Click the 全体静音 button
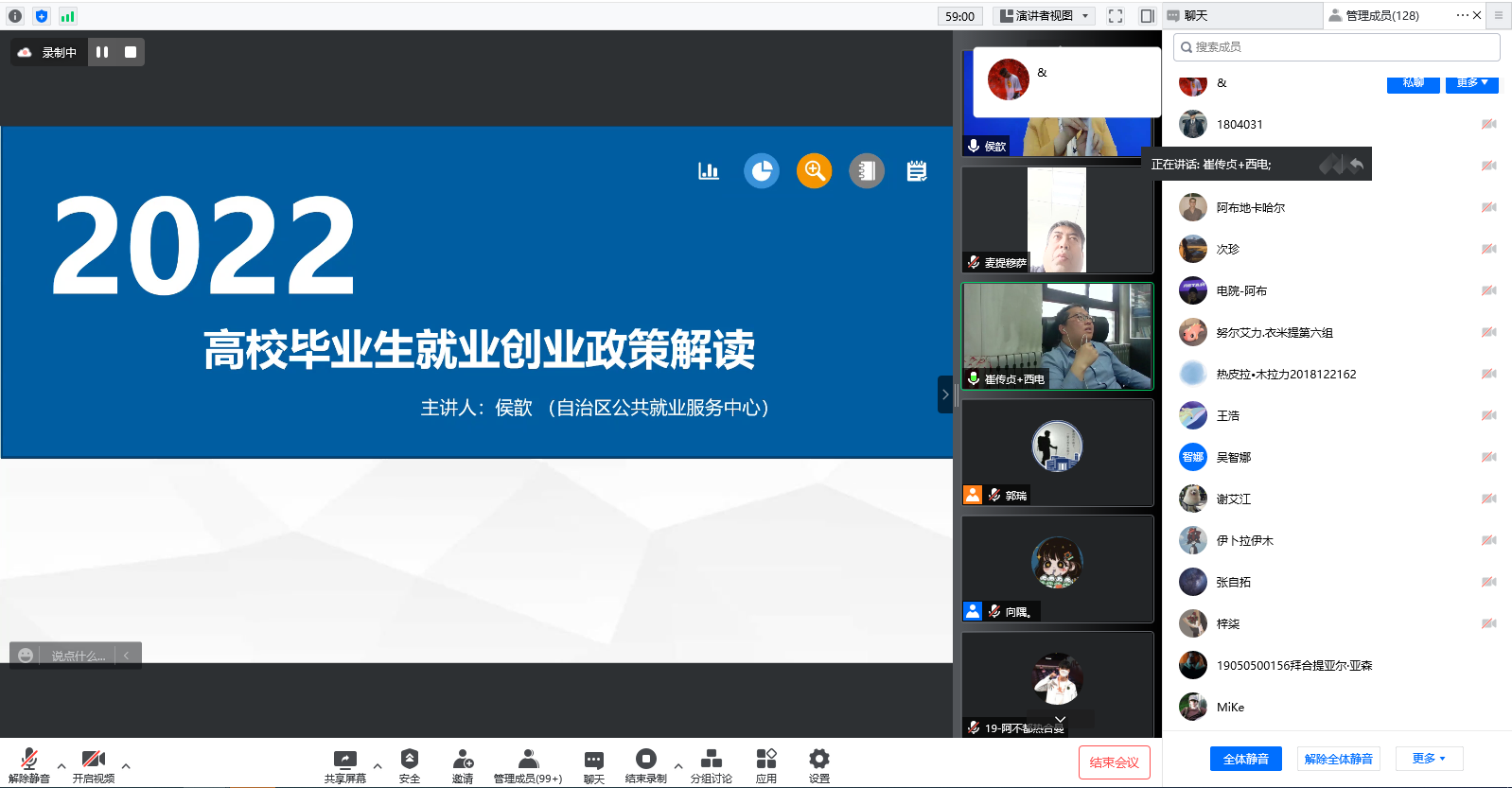1512x788 pixels. [x=1245, y=759]
